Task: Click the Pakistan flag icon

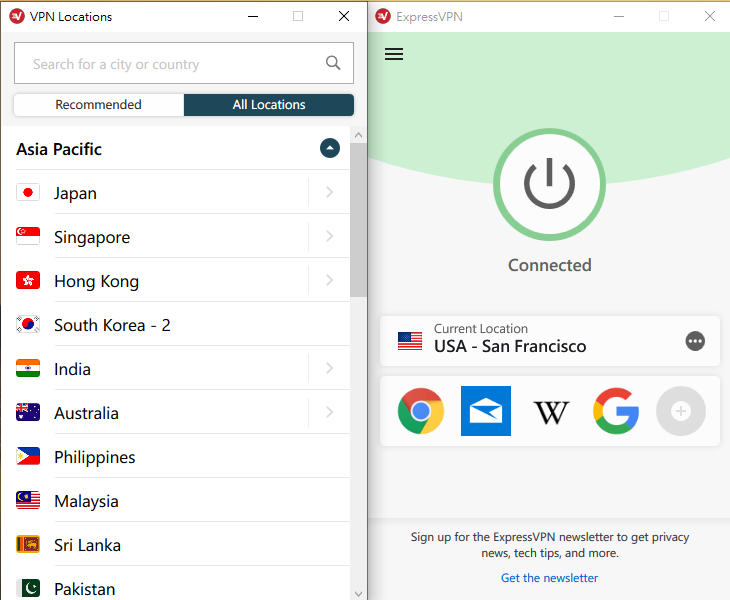Action: (x=28, y=588)
